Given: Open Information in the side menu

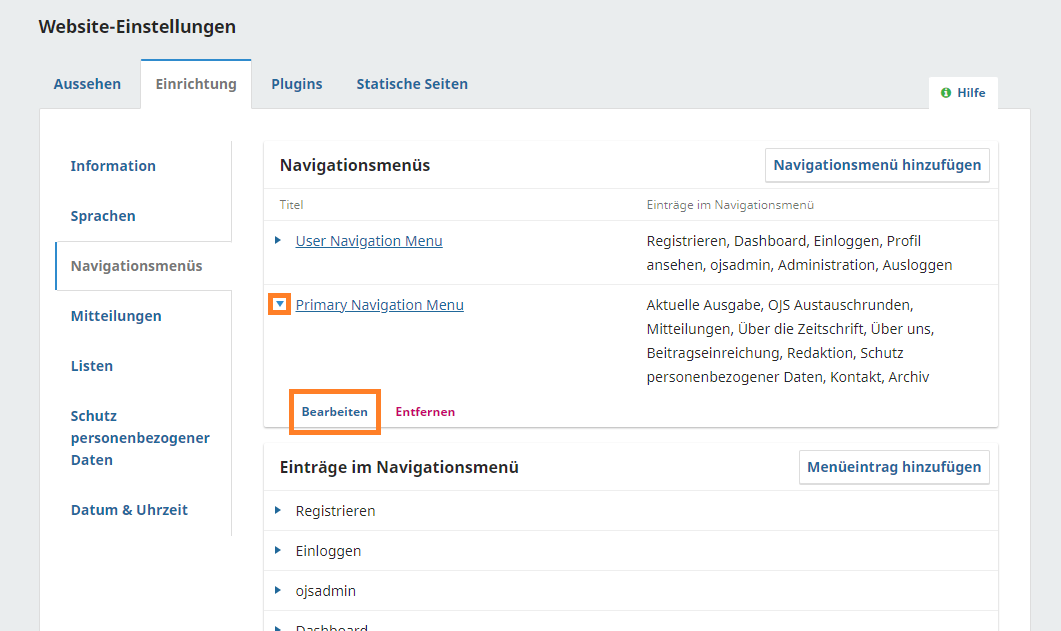Looking at the screenshot, I should (x=113, y=166).
